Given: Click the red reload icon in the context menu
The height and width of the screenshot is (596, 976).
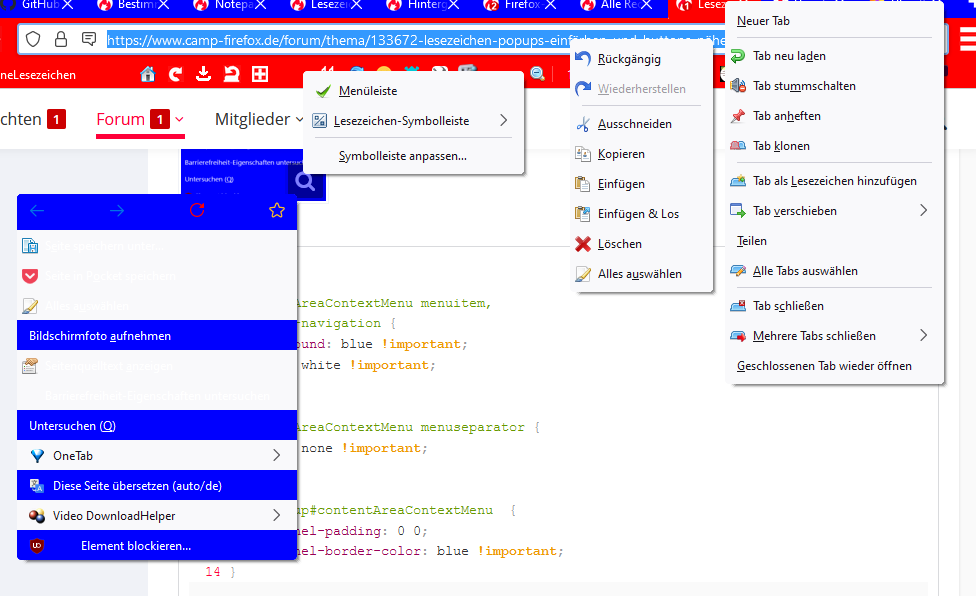Looking at the screenshot, I should (x=197, y=210).
